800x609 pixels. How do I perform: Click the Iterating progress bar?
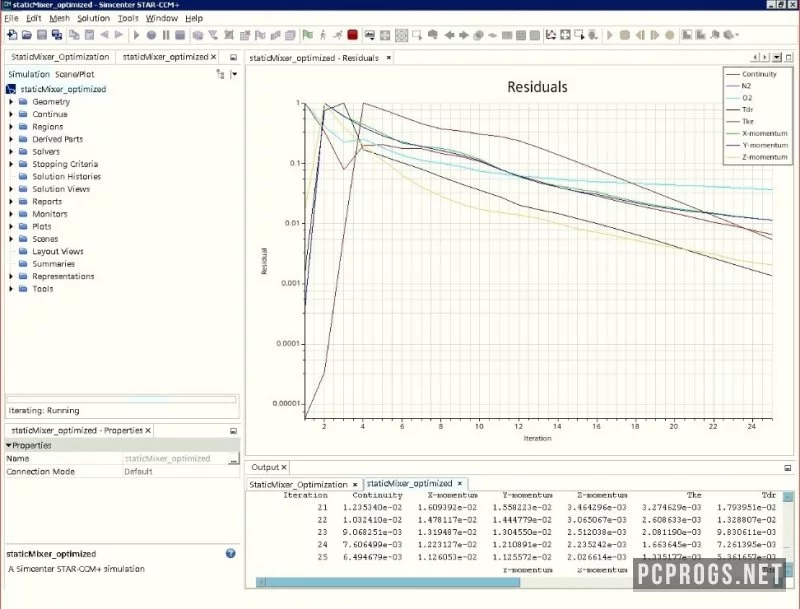tap(121, 400)
